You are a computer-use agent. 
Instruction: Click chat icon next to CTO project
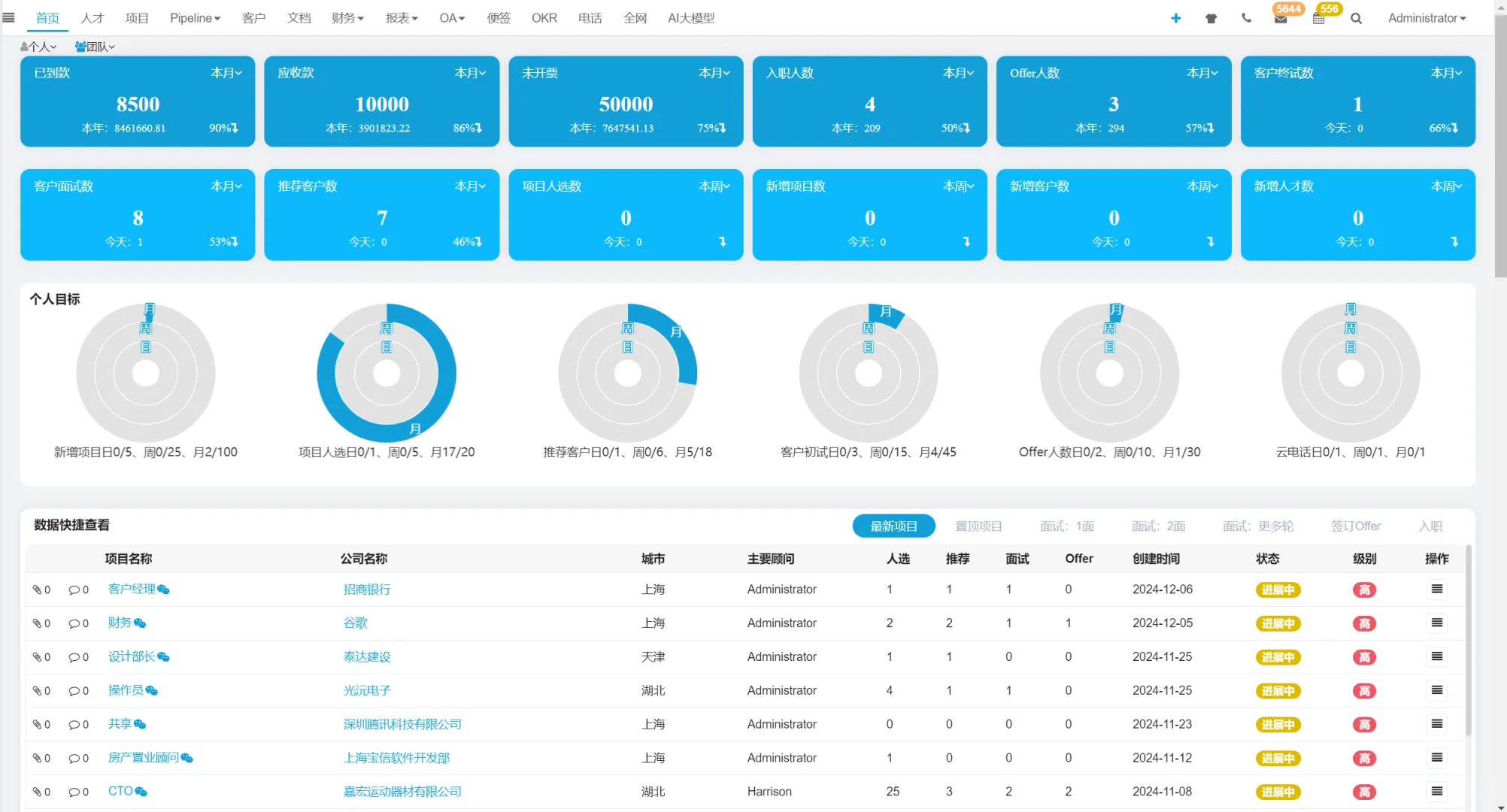click(141, 792)
